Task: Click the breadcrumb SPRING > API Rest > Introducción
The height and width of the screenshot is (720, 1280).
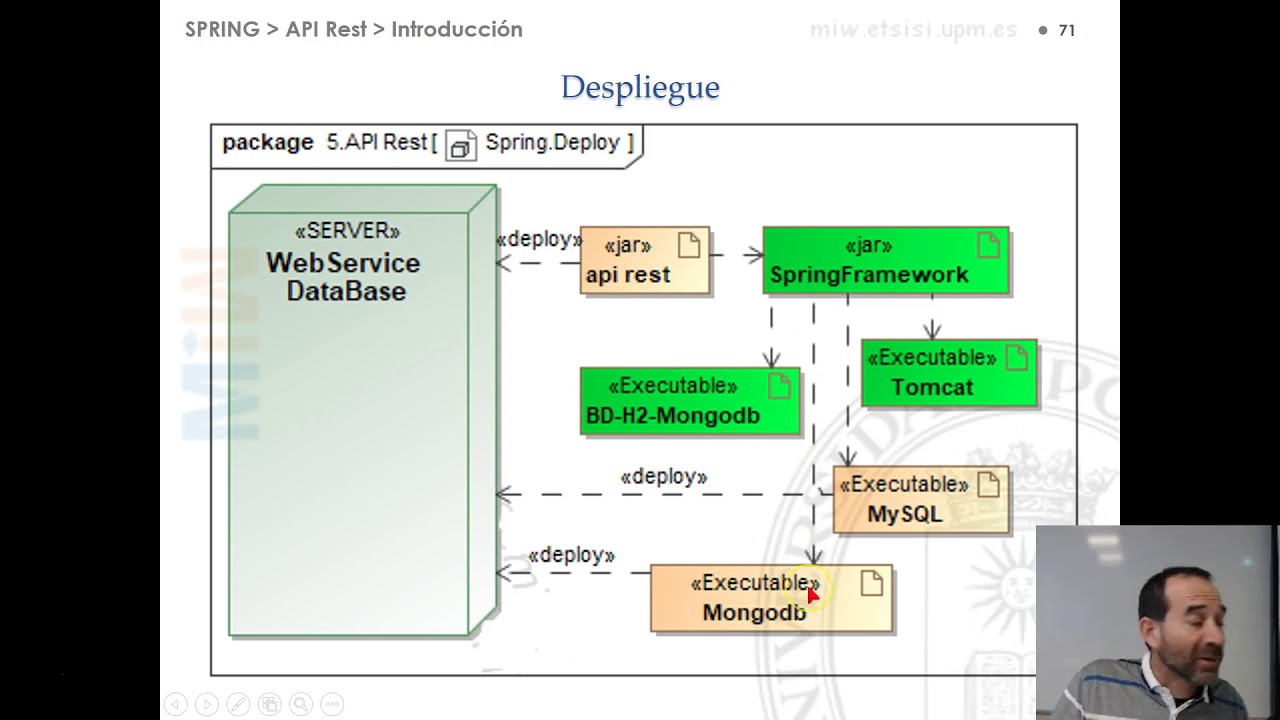Action: (354, 30)
